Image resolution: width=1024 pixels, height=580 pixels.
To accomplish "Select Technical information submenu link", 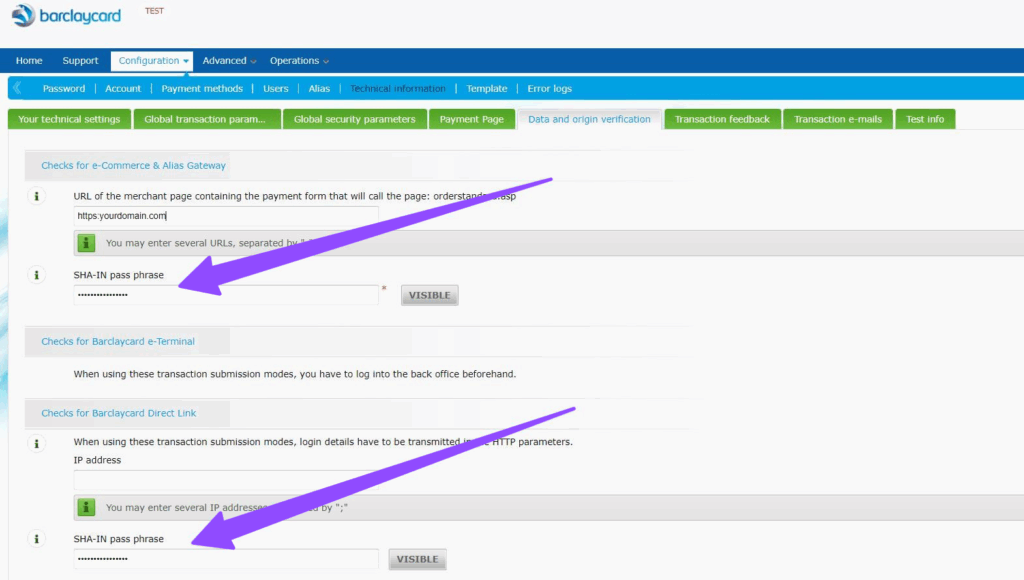I will 398,88.
